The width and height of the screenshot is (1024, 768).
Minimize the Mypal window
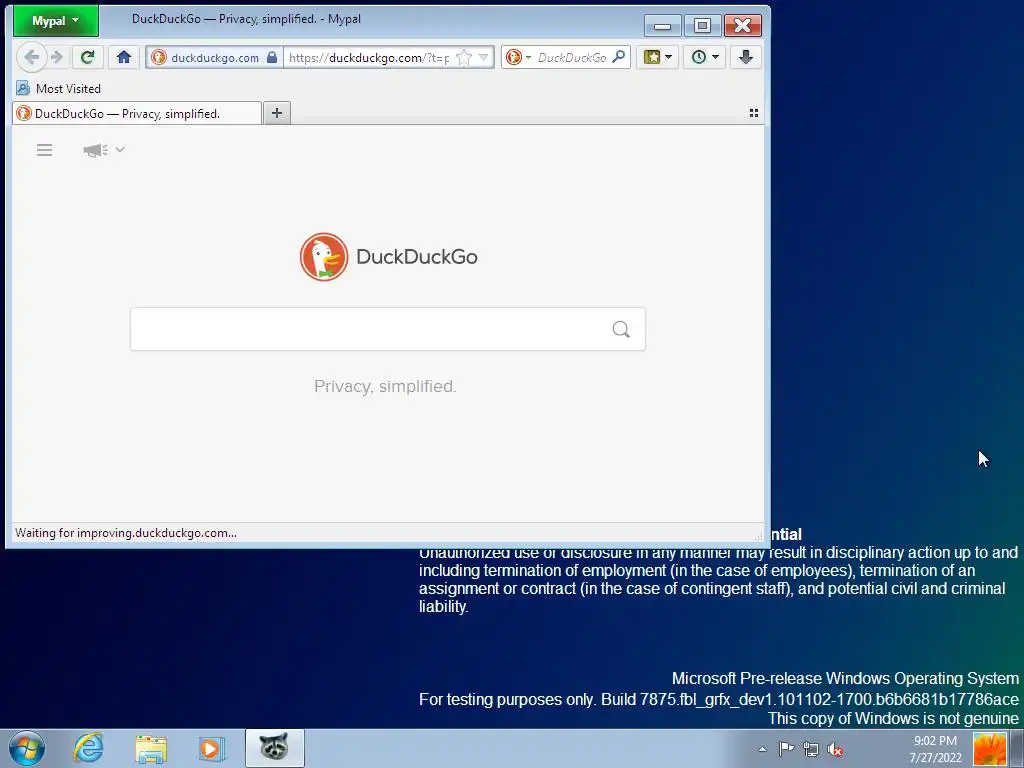tap(663, 25)
